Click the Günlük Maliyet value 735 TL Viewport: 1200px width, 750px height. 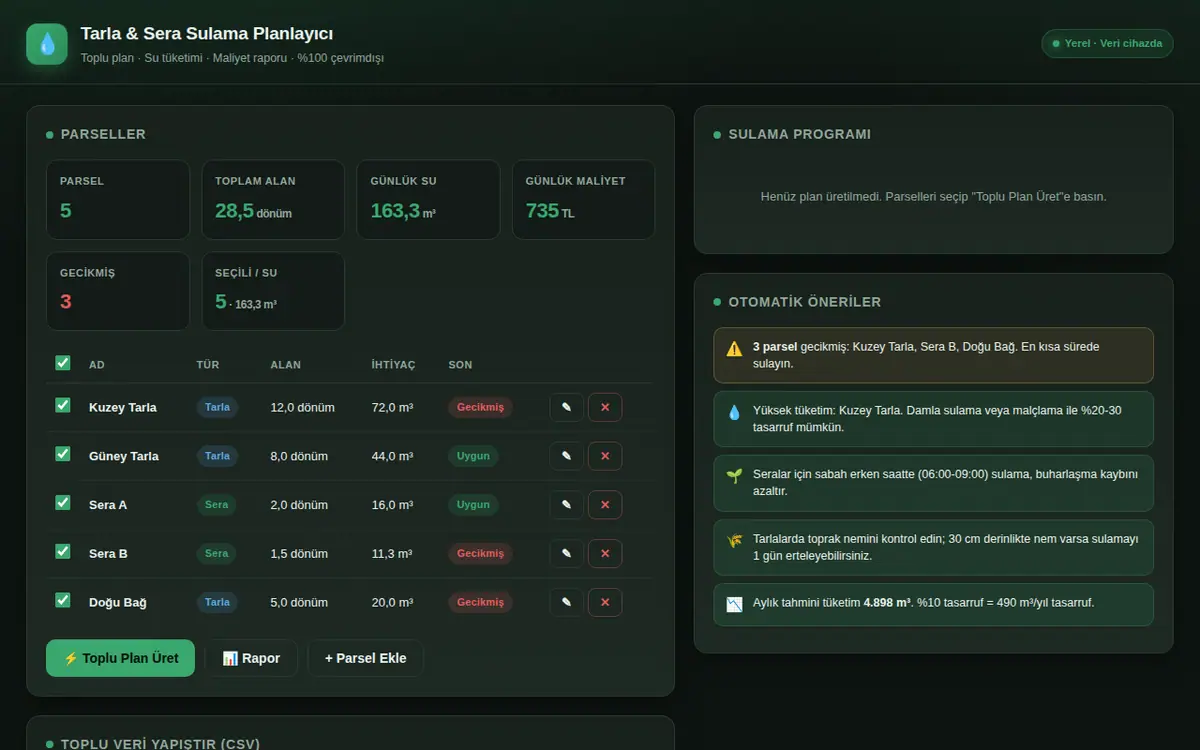pyautogui.click(x=550, y=211)
